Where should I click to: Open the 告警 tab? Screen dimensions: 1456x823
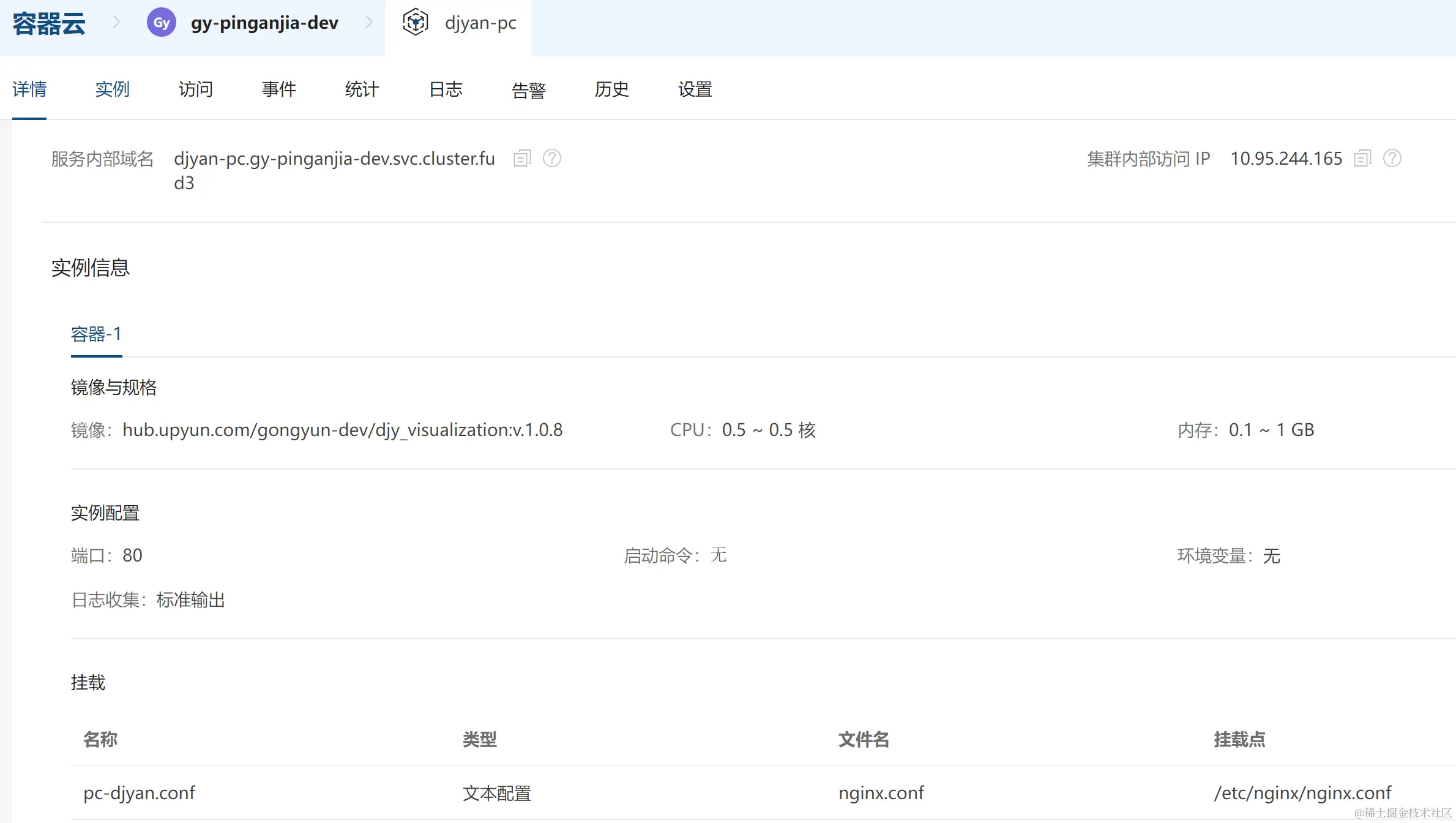tap(528, 90)
